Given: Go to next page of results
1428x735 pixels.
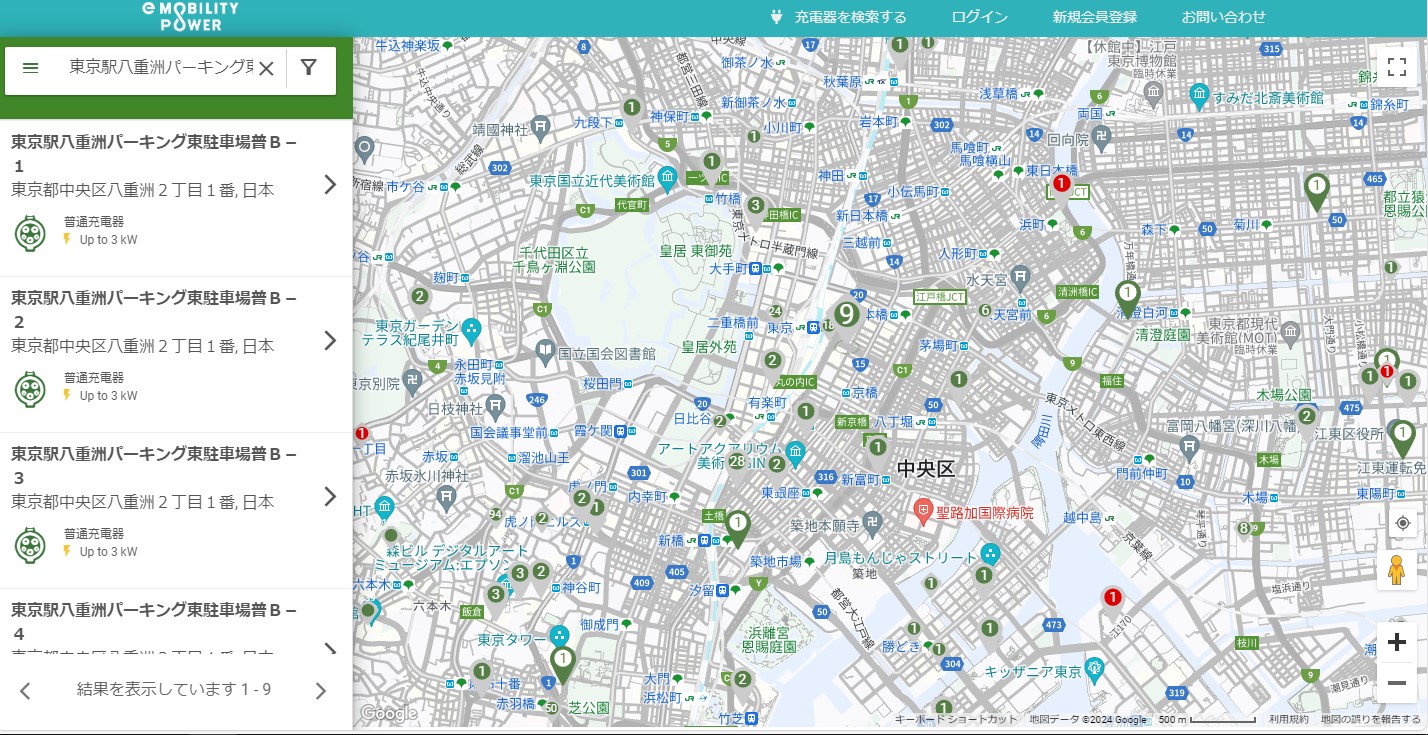Looking at the screenshot, I should (321, 690).
